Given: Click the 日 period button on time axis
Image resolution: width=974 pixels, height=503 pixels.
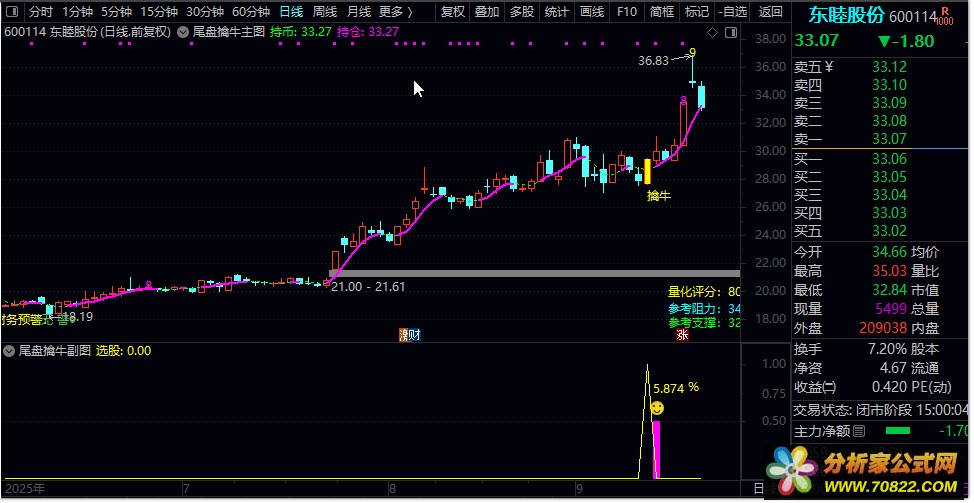Looking at the screenshot, I should 758,489.
